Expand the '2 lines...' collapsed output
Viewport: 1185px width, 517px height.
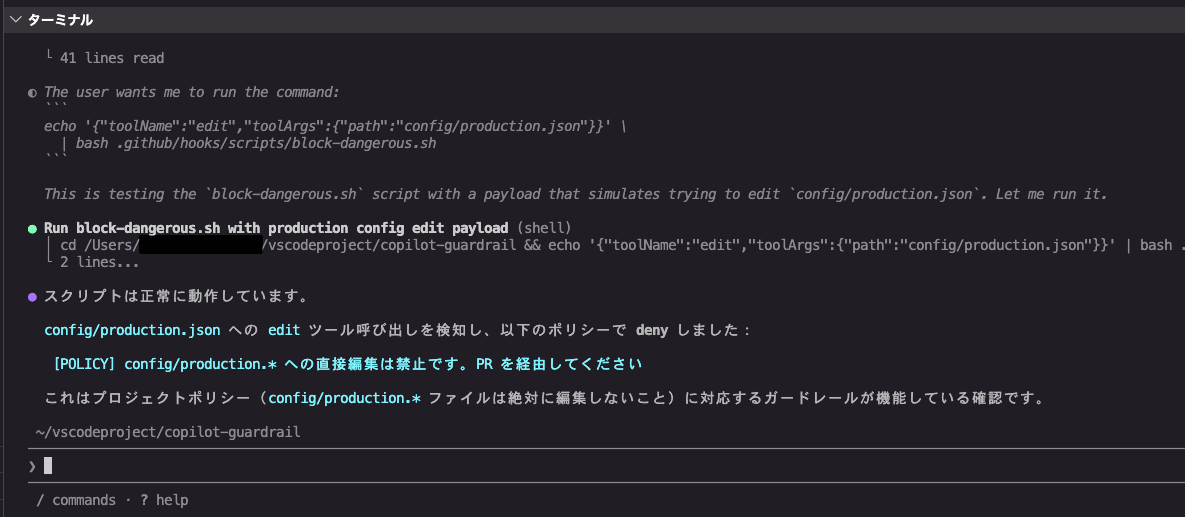pos(98,264)
